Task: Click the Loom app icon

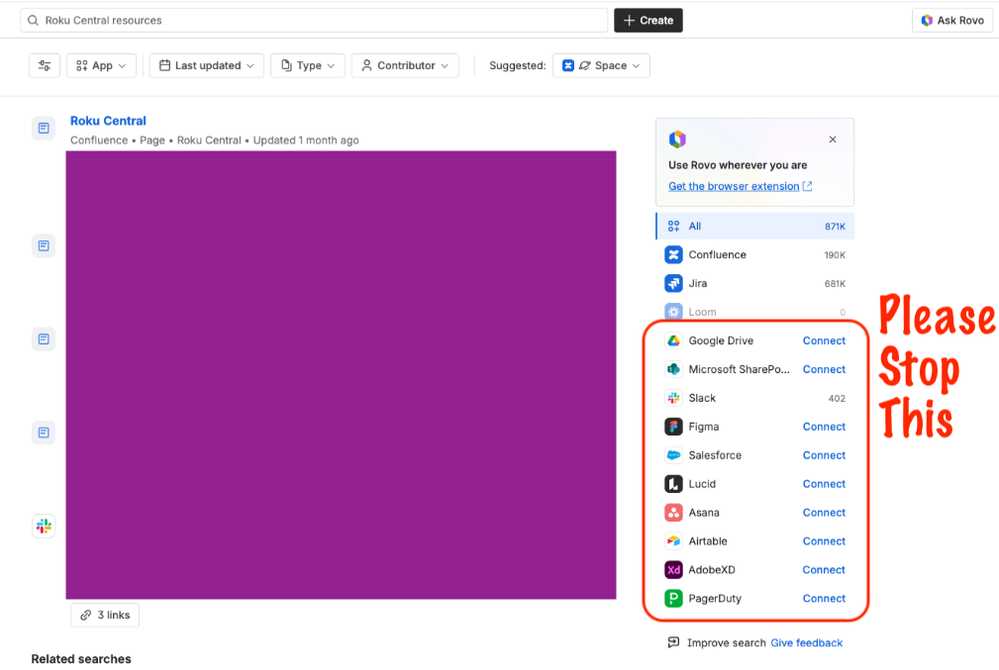Action: [673, 312]
